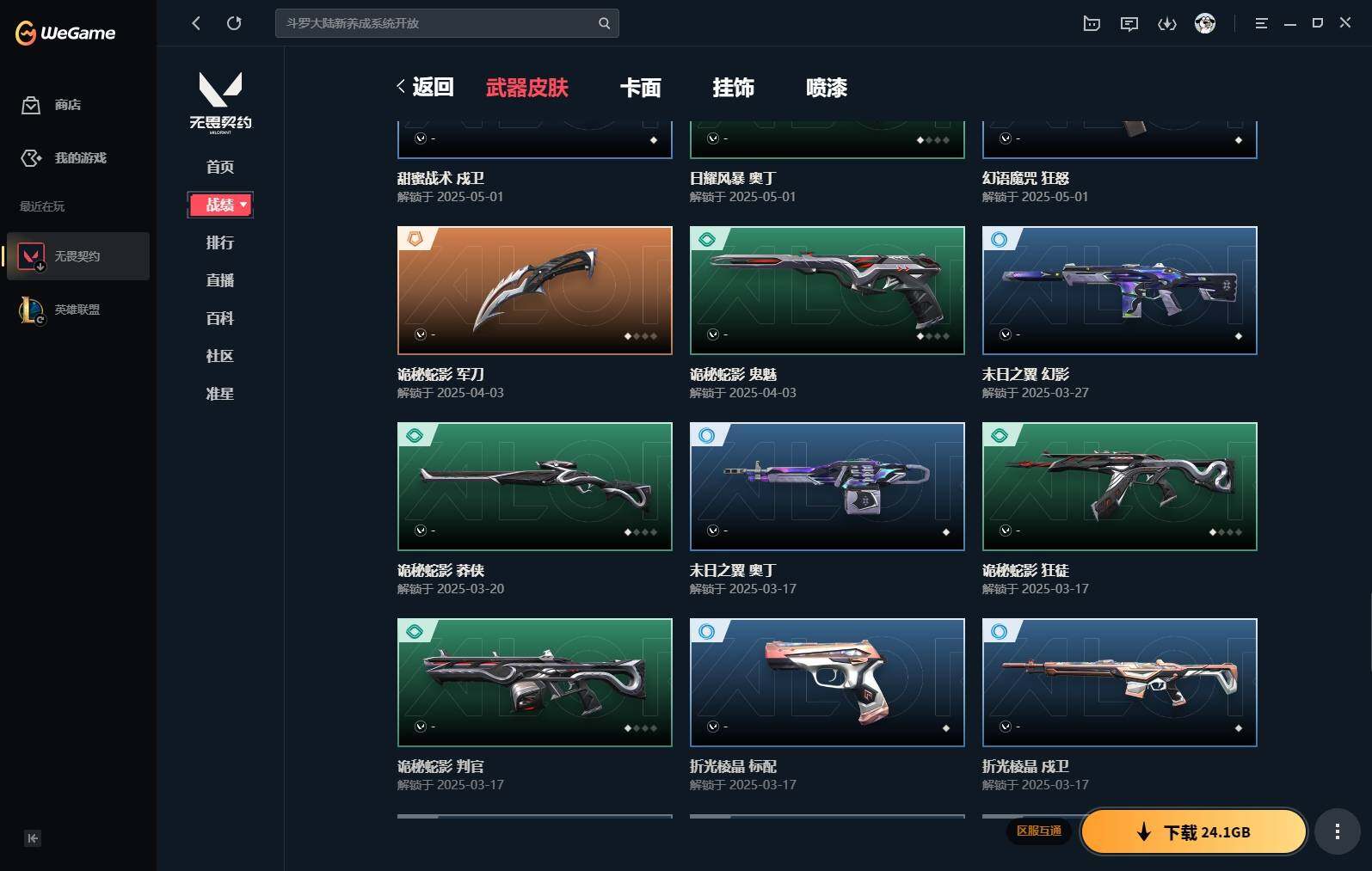The width and height of the screenshot is (1372, 871).
Task: Focus the search field at the top
Action: tap(437, 23)
